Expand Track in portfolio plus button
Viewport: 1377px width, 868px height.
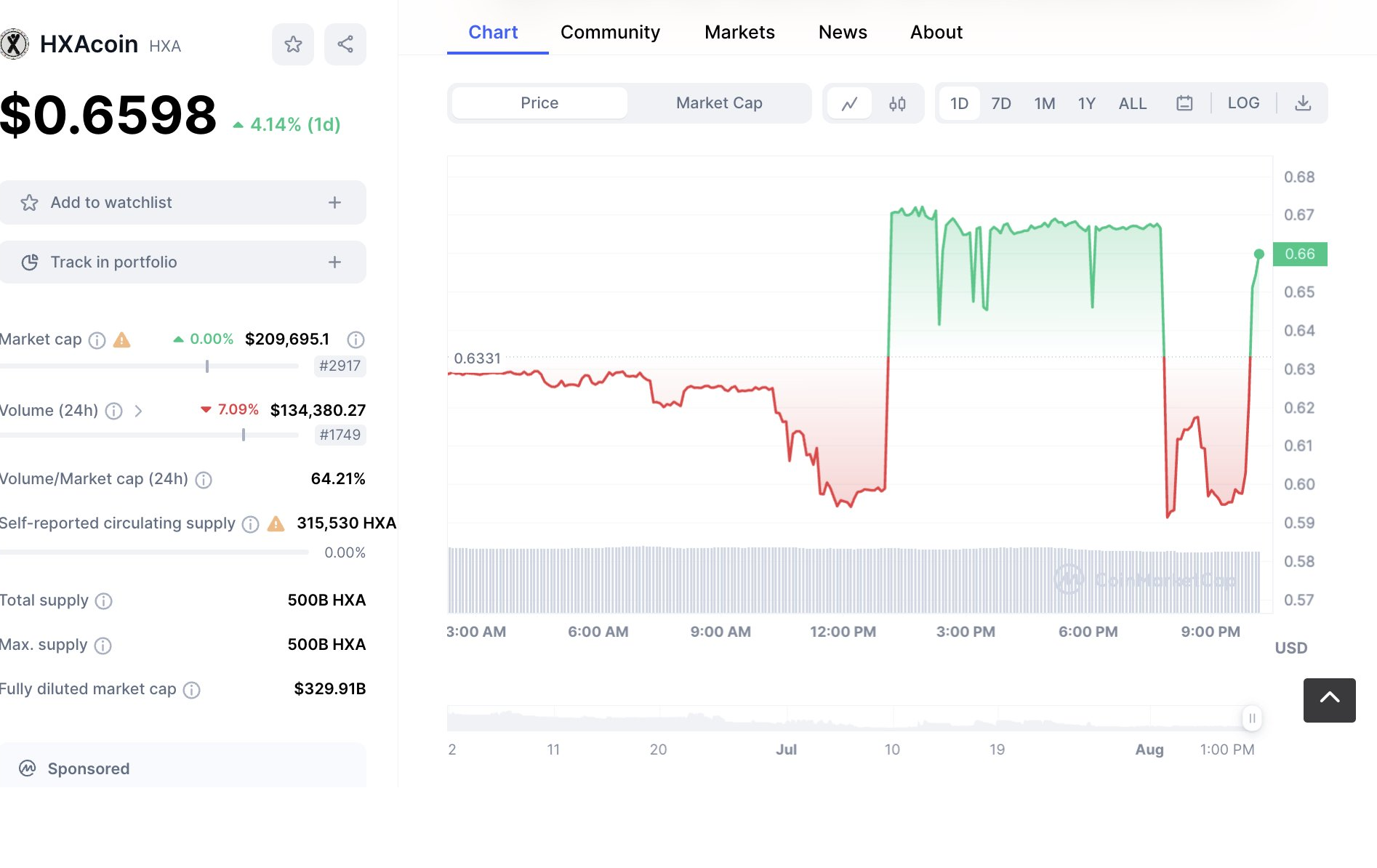pyautogui.click(x=334, y=262)
